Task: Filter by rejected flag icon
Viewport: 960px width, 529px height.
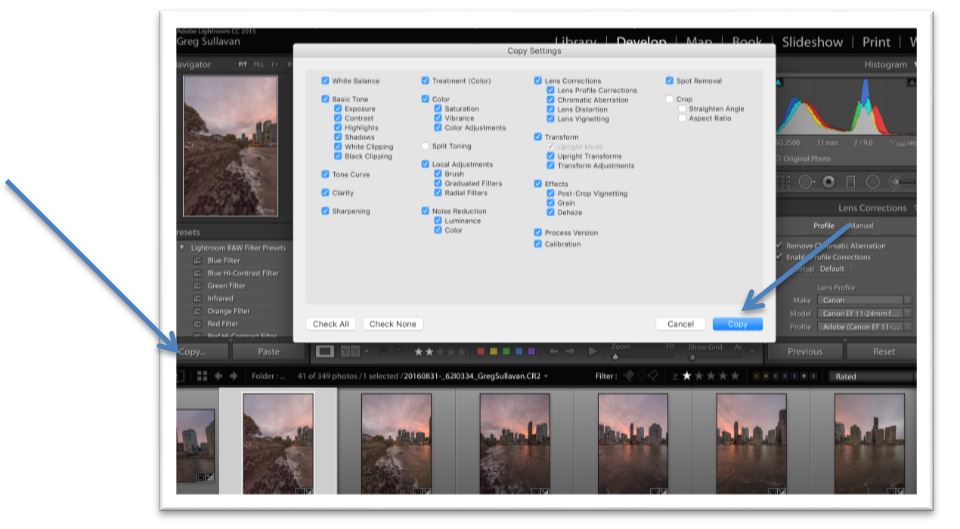Action: click(x=653, y=376)
